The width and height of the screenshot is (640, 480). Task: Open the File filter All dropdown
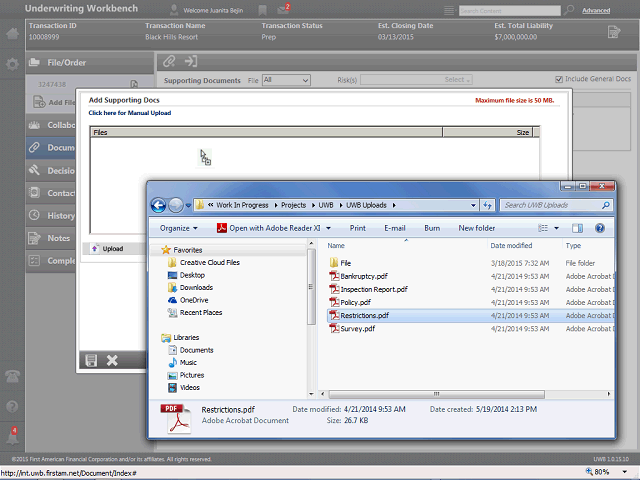pyautogui.click(x=286, y=80)
